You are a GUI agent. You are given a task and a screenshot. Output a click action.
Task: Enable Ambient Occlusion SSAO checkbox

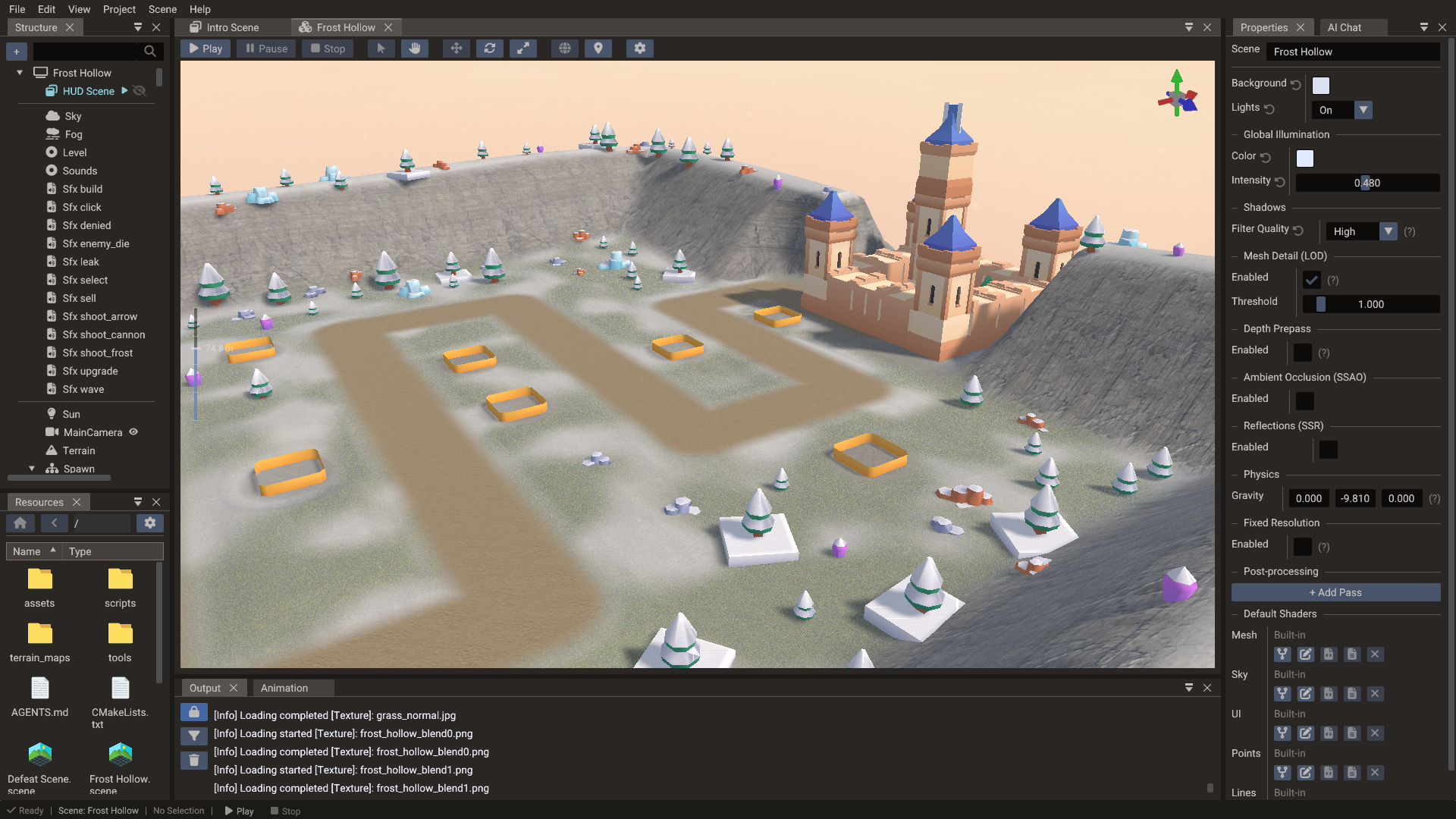(1305, 401)
